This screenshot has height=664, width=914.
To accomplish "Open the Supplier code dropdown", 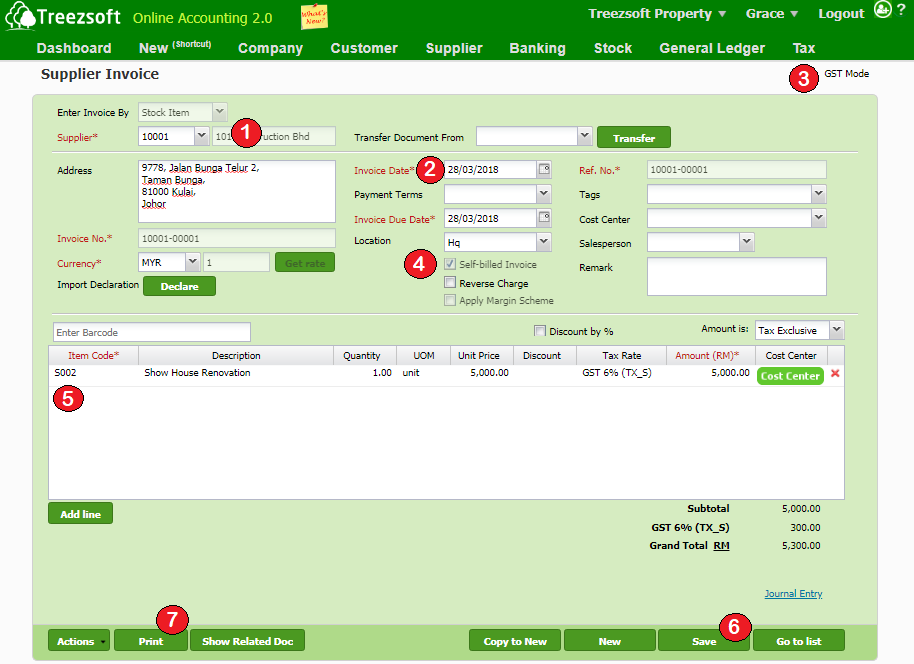I will (x=201, y=136).
